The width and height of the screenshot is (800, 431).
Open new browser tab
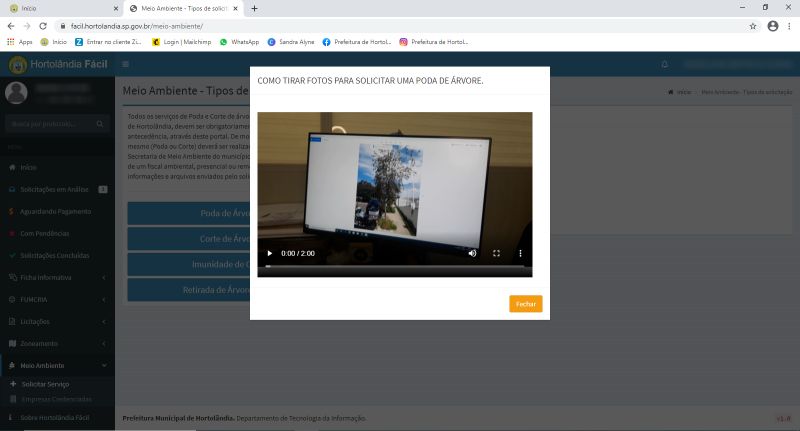pos(254,8)
